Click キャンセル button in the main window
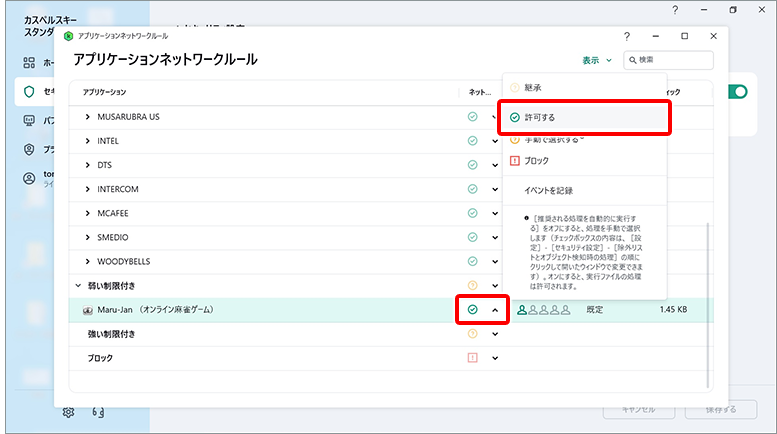 click(x=639, y=410)
